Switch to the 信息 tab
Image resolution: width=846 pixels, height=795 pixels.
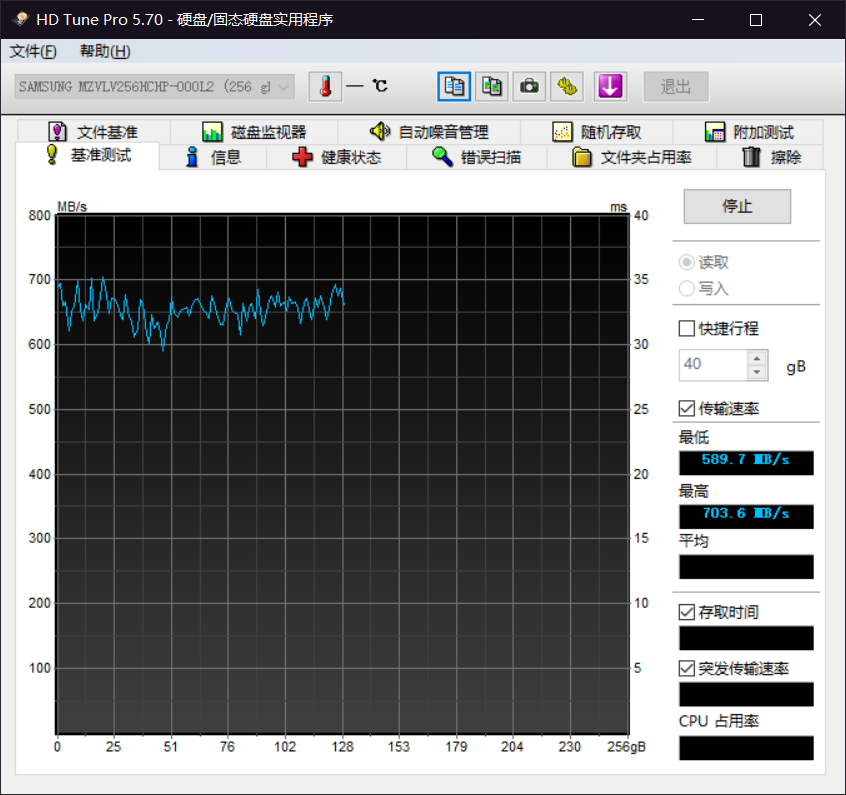point(213,157)
